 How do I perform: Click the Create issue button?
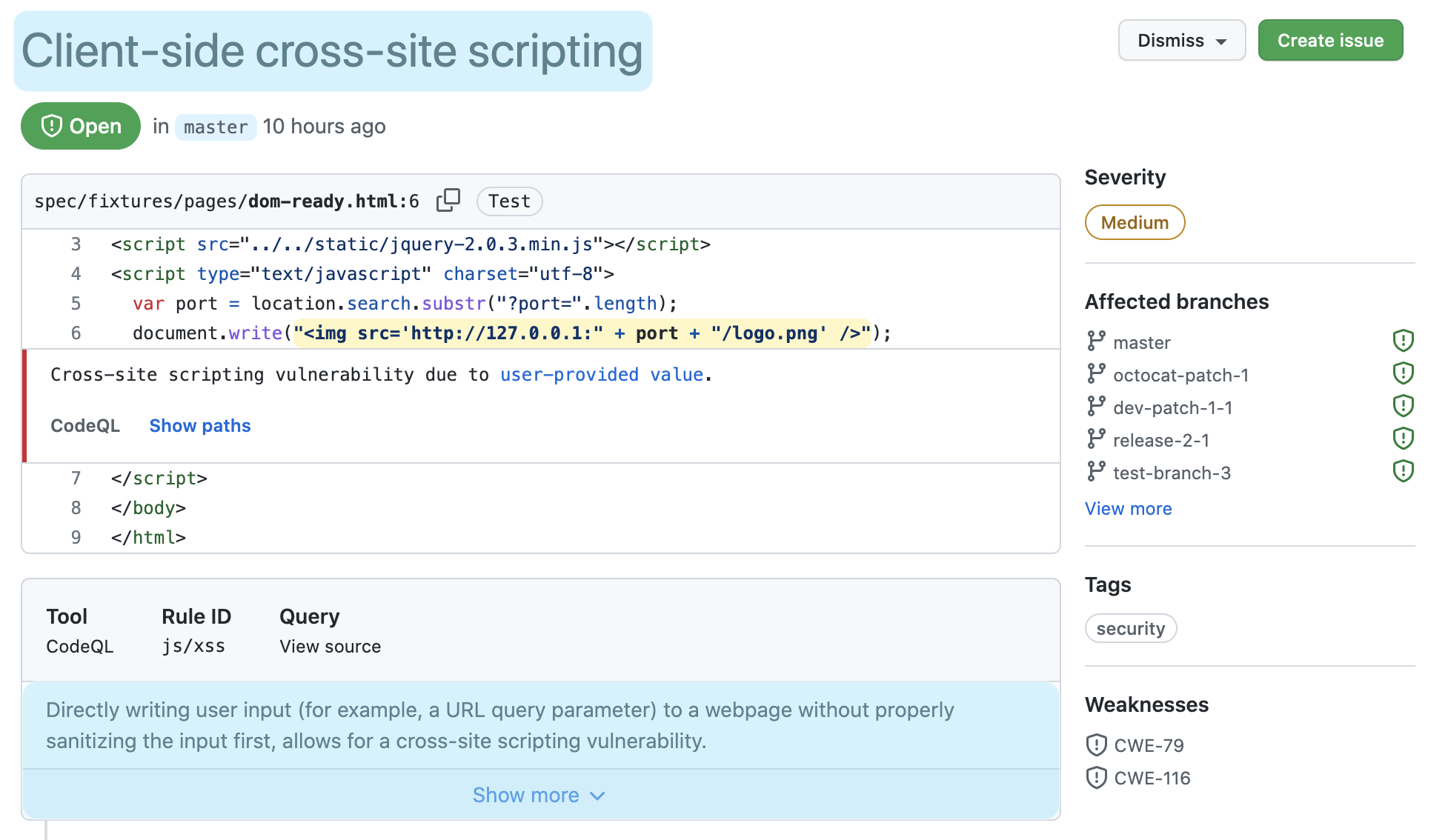(x=1330, y=40)
